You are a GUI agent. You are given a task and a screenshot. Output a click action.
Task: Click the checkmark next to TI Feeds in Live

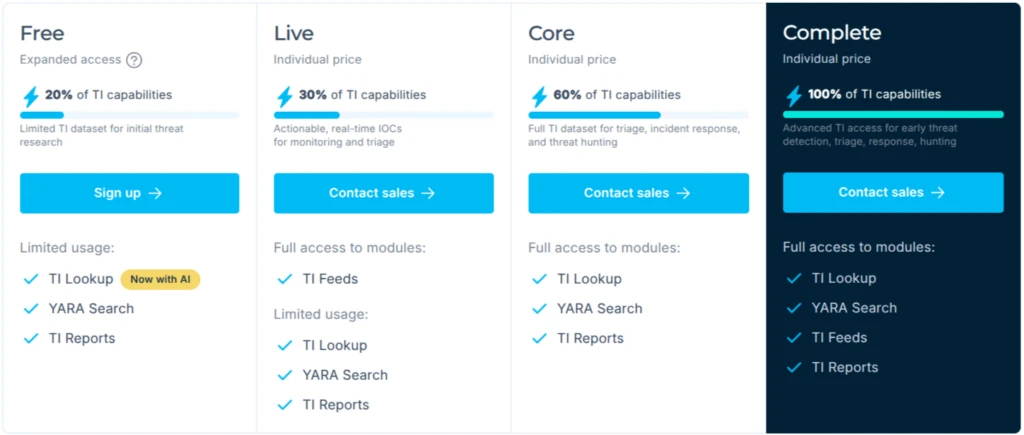click(x=284, y=279)
